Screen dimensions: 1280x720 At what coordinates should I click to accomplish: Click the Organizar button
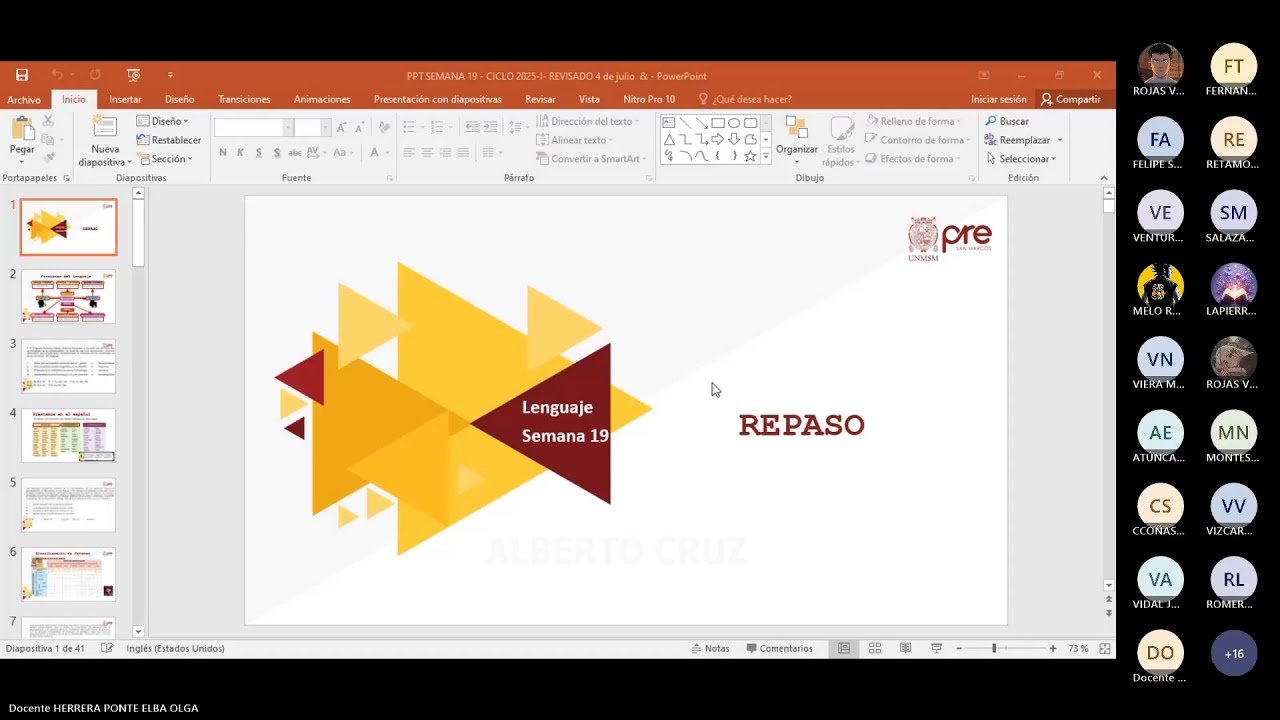[x=797, y=140]
